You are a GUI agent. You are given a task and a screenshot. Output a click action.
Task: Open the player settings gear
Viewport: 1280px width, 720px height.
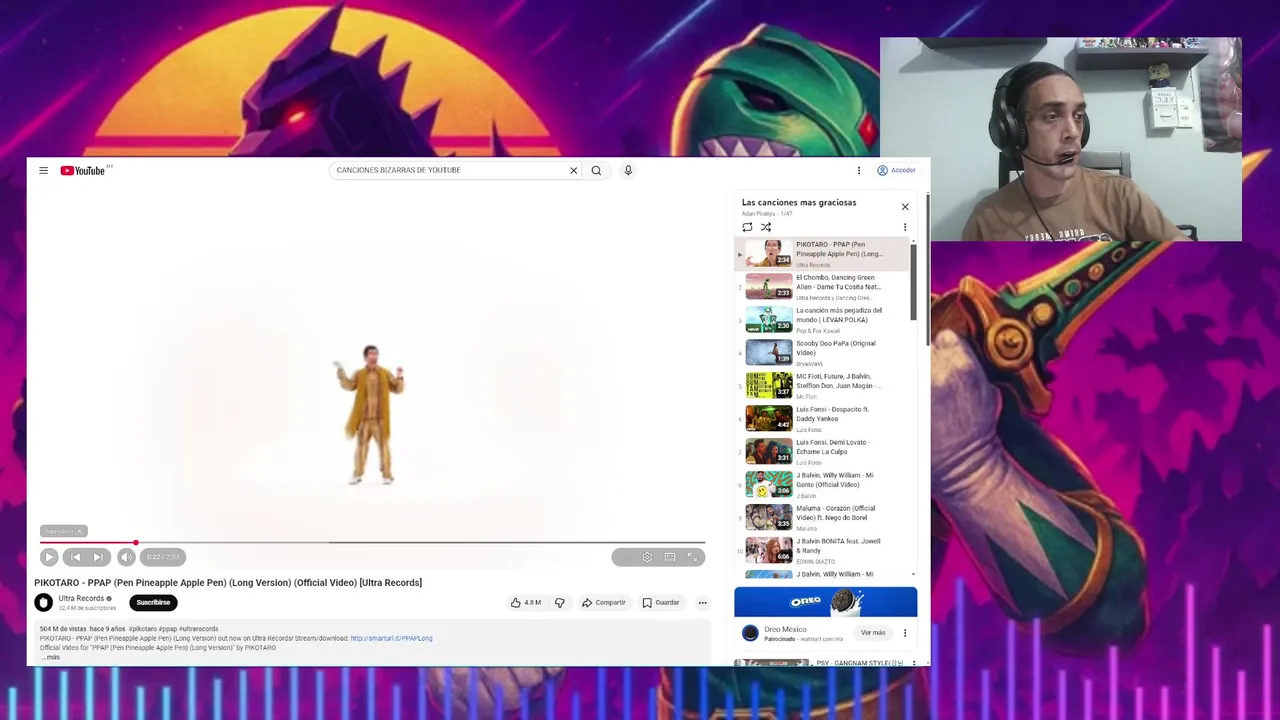(647, 557)
